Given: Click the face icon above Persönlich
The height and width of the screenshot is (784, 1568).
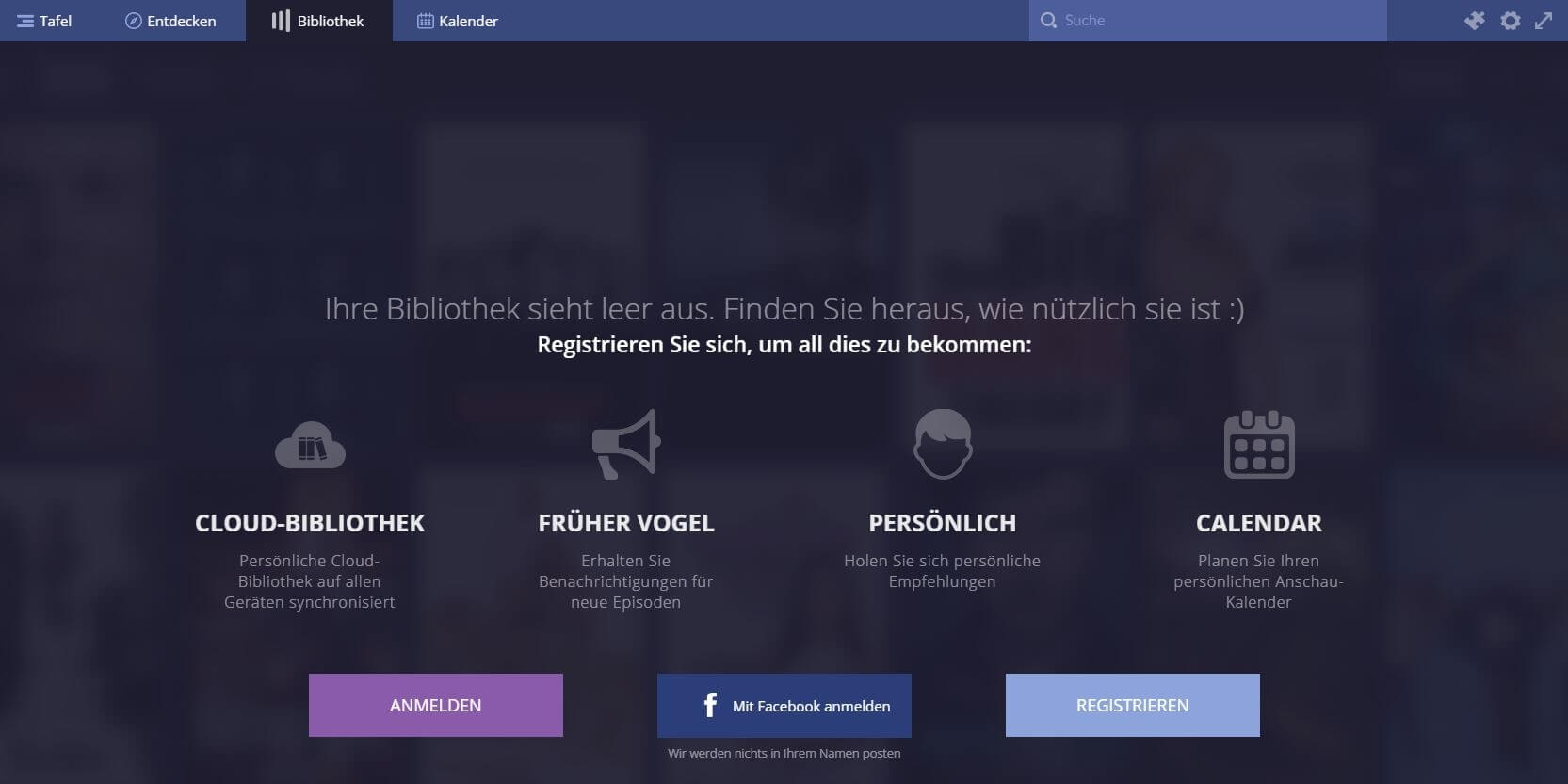Looking at the screenshot, I should pos(943,444).
